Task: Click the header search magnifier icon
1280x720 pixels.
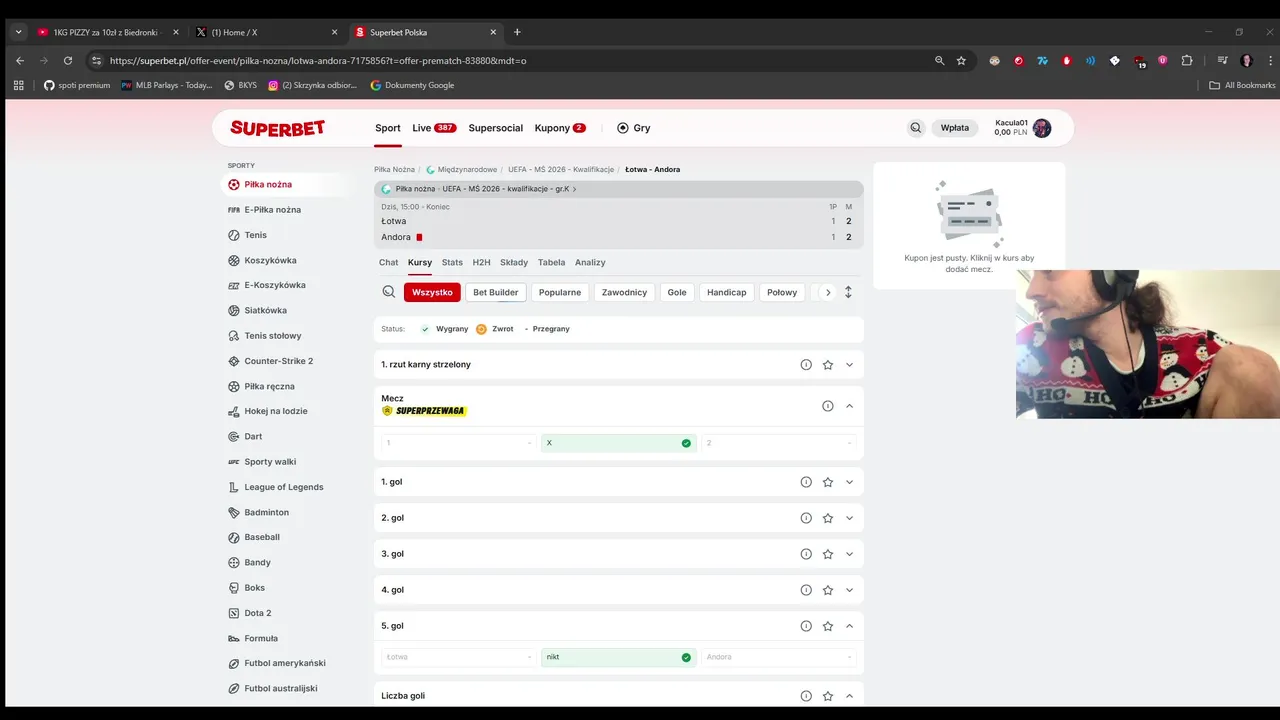Action: click(x=915, y=128)
